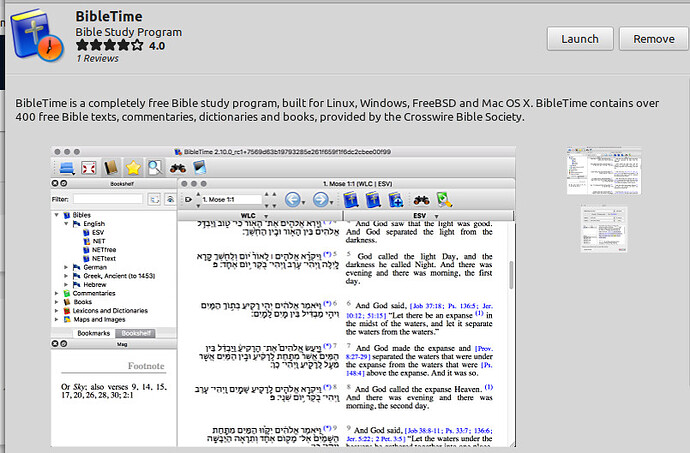Click the 'Footnote' heading in Mag panel
The width and height of the screenshot is (690, 453).
(x=146, y=366)
